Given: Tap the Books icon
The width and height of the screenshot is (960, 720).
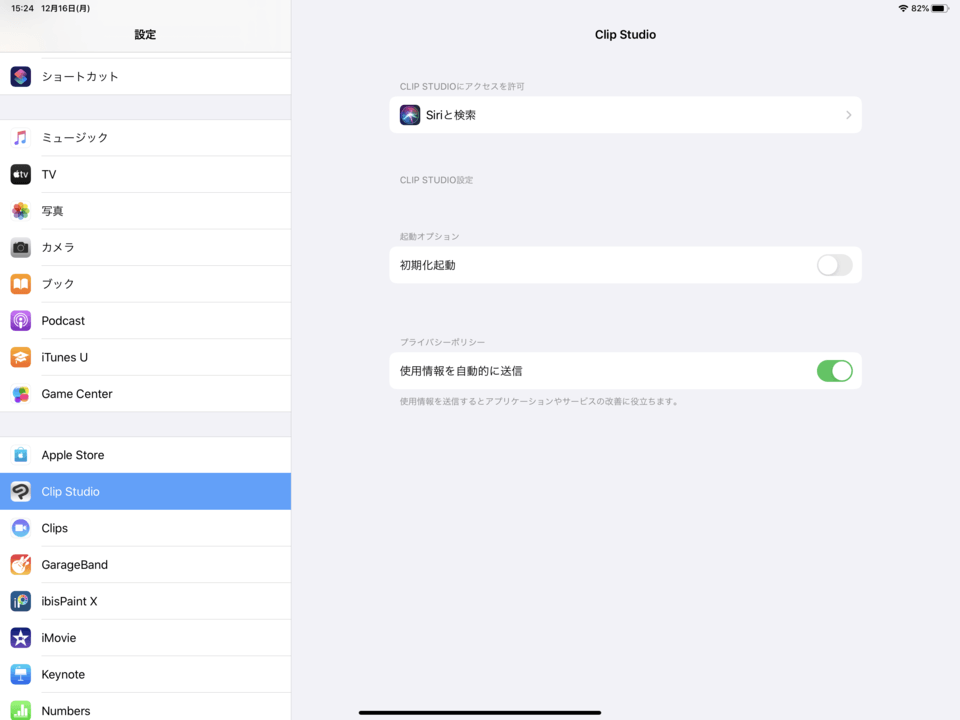Looking at the screenshot, I should [x=21, y=284].
